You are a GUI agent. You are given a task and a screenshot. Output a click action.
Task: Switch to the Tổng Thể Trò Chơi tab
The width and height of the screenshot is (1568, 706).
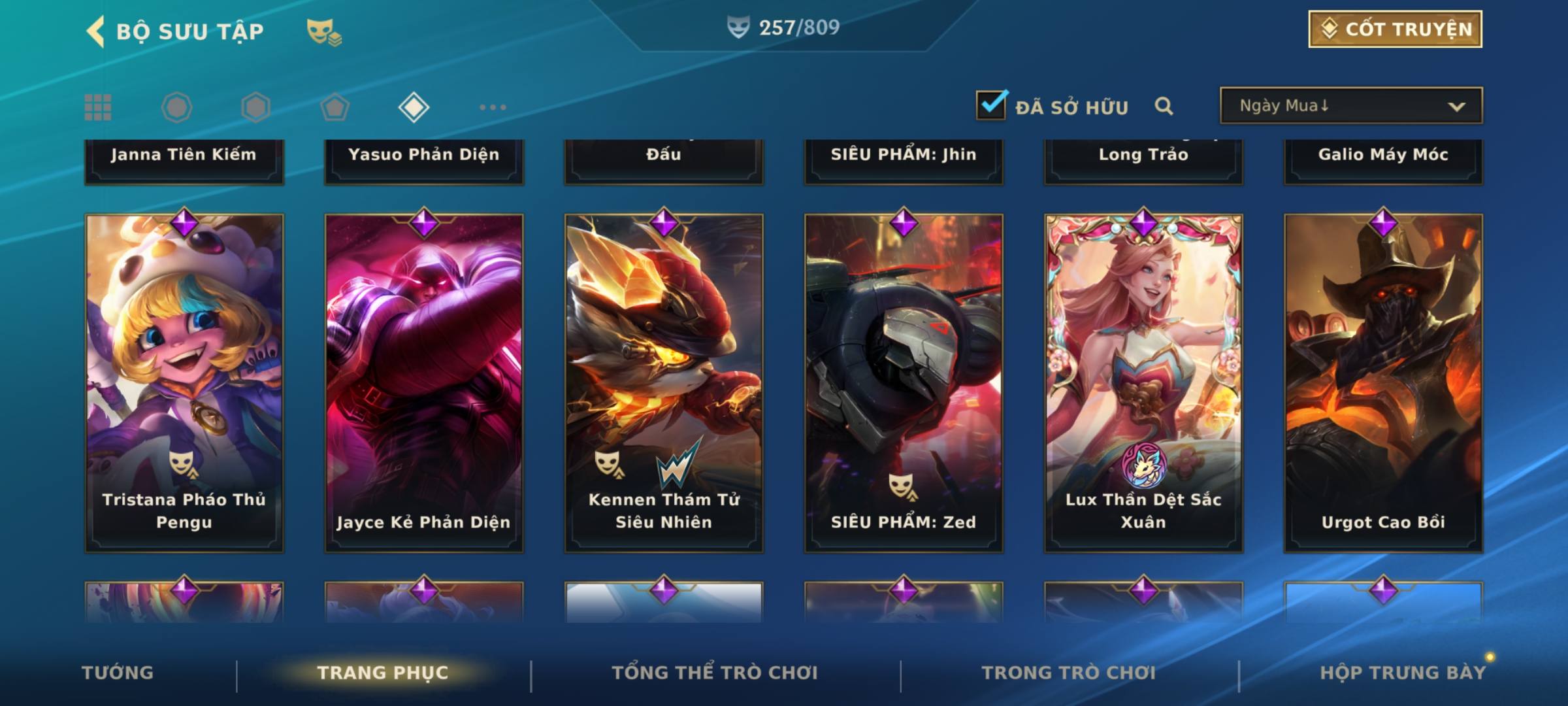[x=715, y=673]
